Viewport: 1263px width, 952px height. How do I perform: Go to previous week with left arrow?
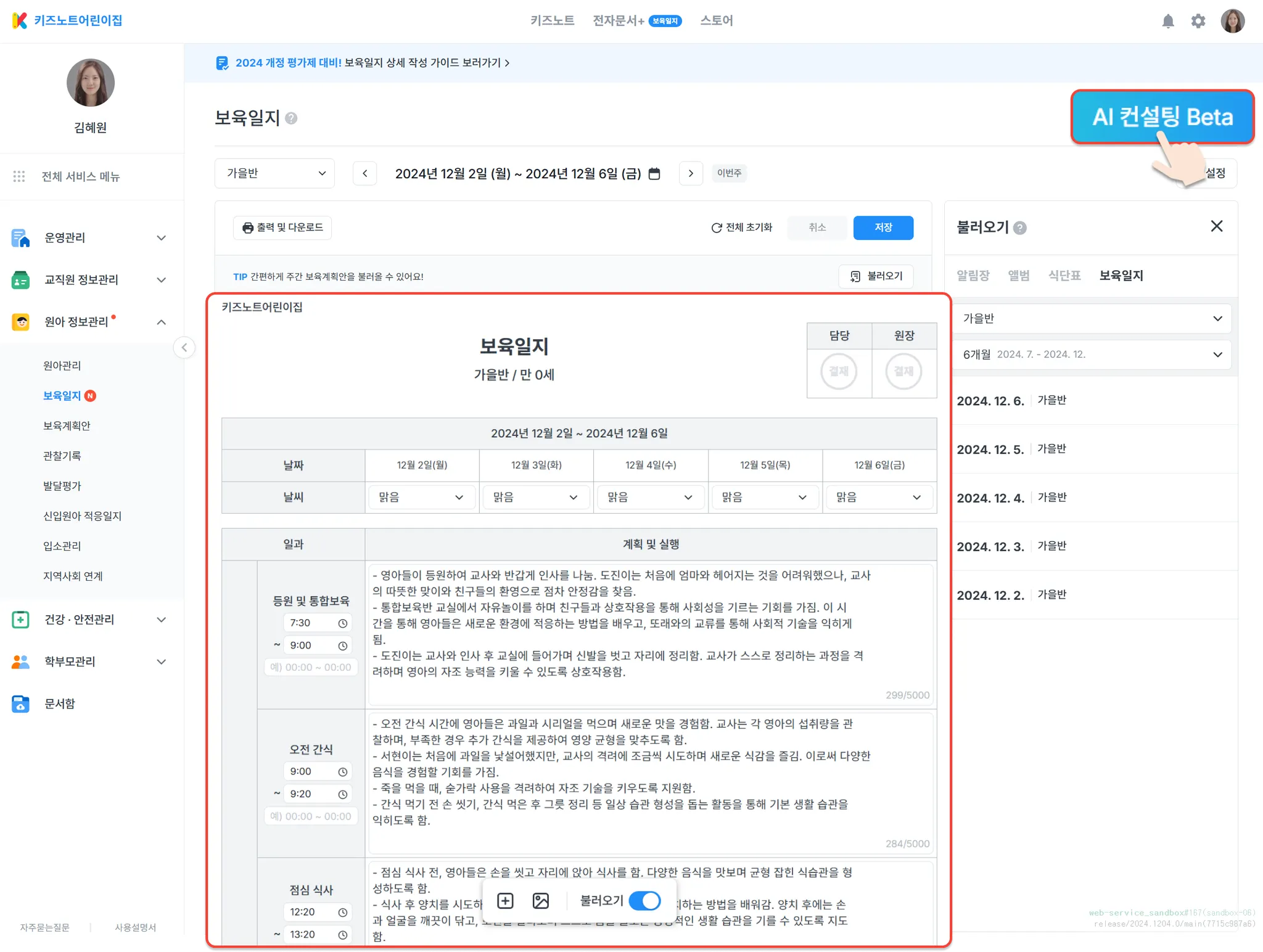(x=365, y=174)
